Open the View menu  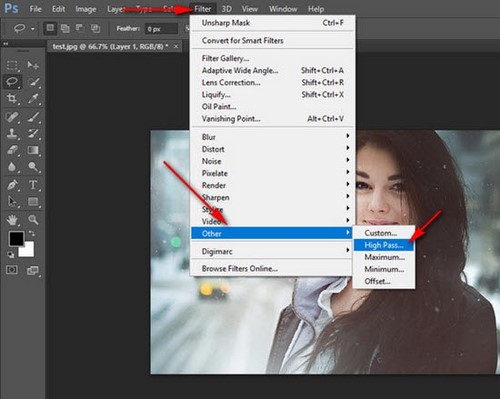pos(250,9)
